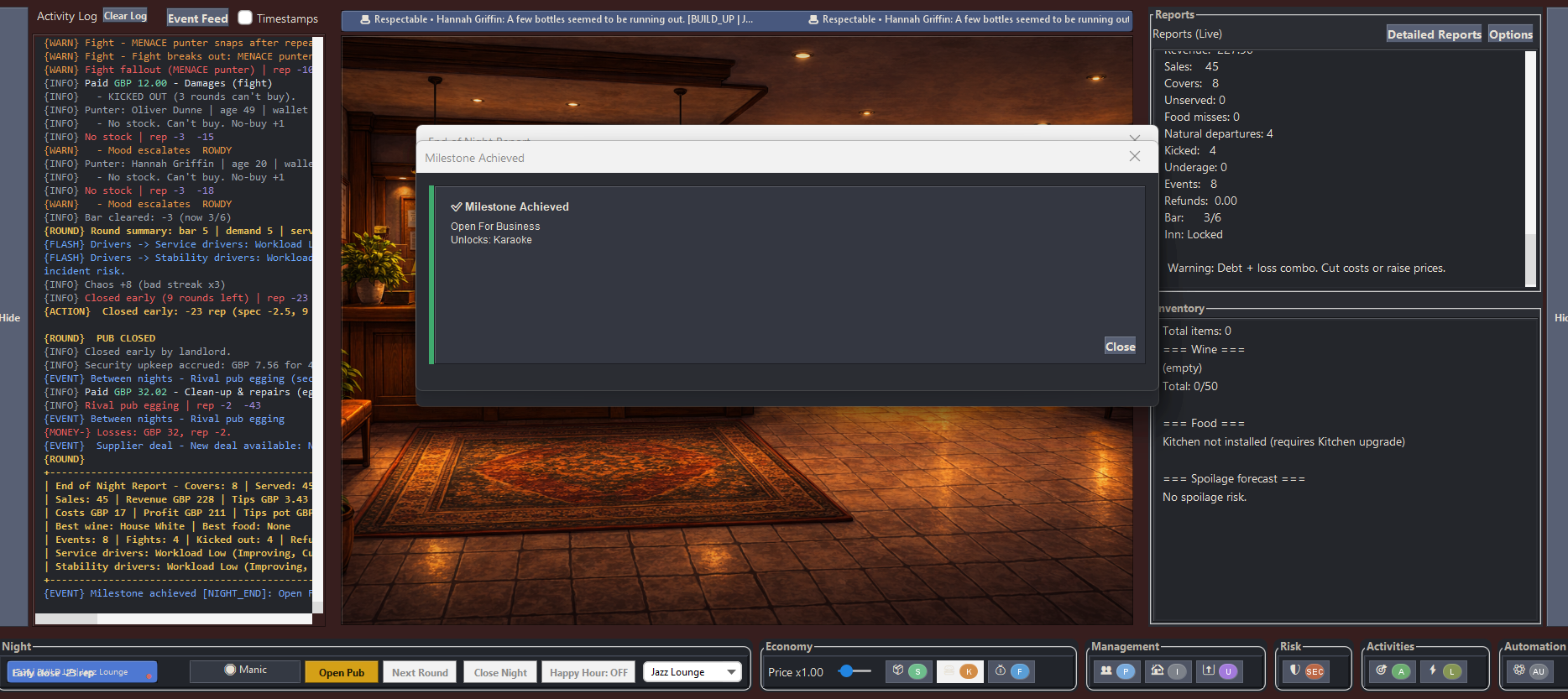Open the Activities (A) target icon button
The image size is (1568, 699).
click(x=1392, y=671)
